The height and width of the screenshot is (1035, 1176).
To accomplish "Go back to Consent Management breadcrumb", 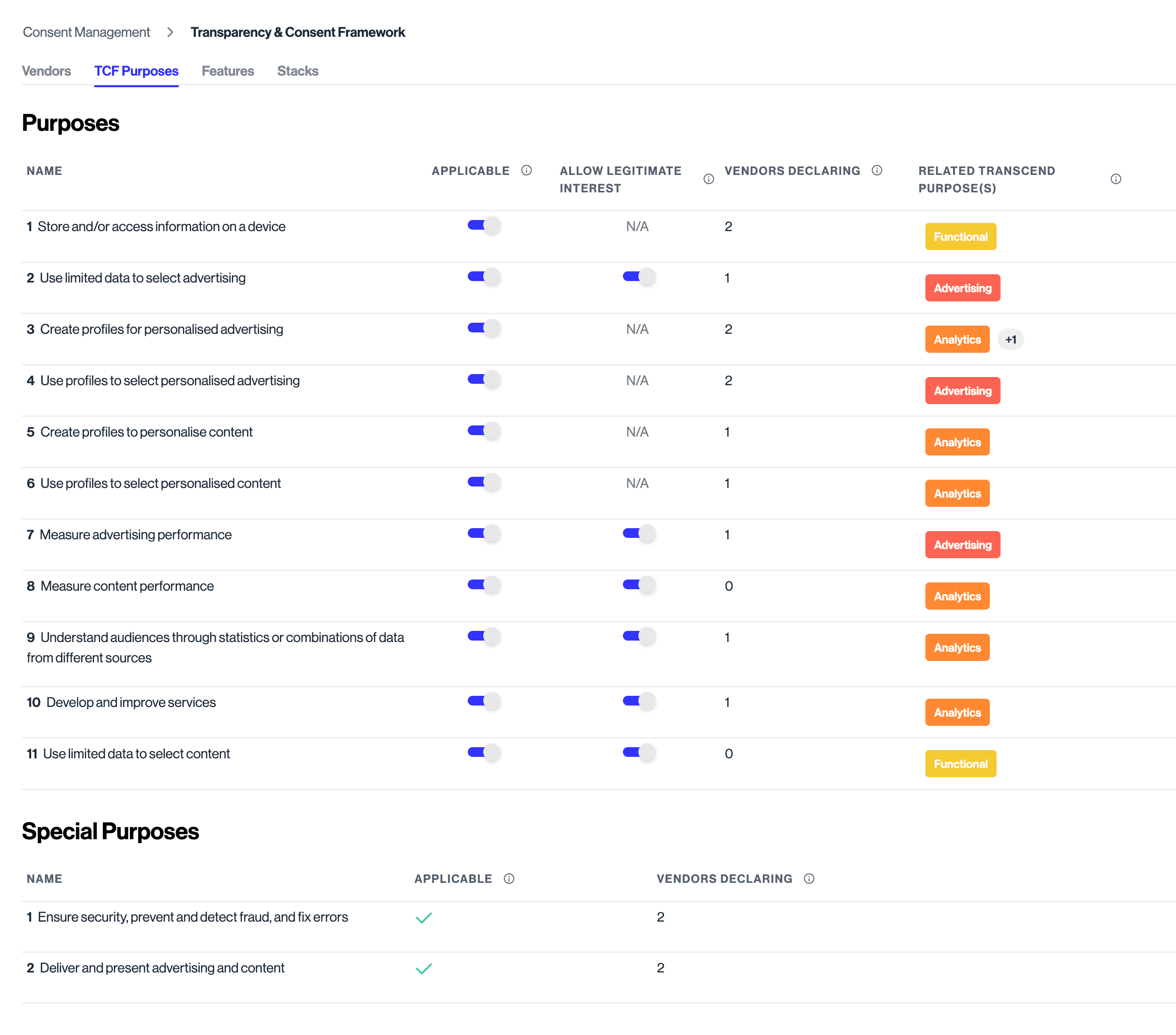I will 86,32.
